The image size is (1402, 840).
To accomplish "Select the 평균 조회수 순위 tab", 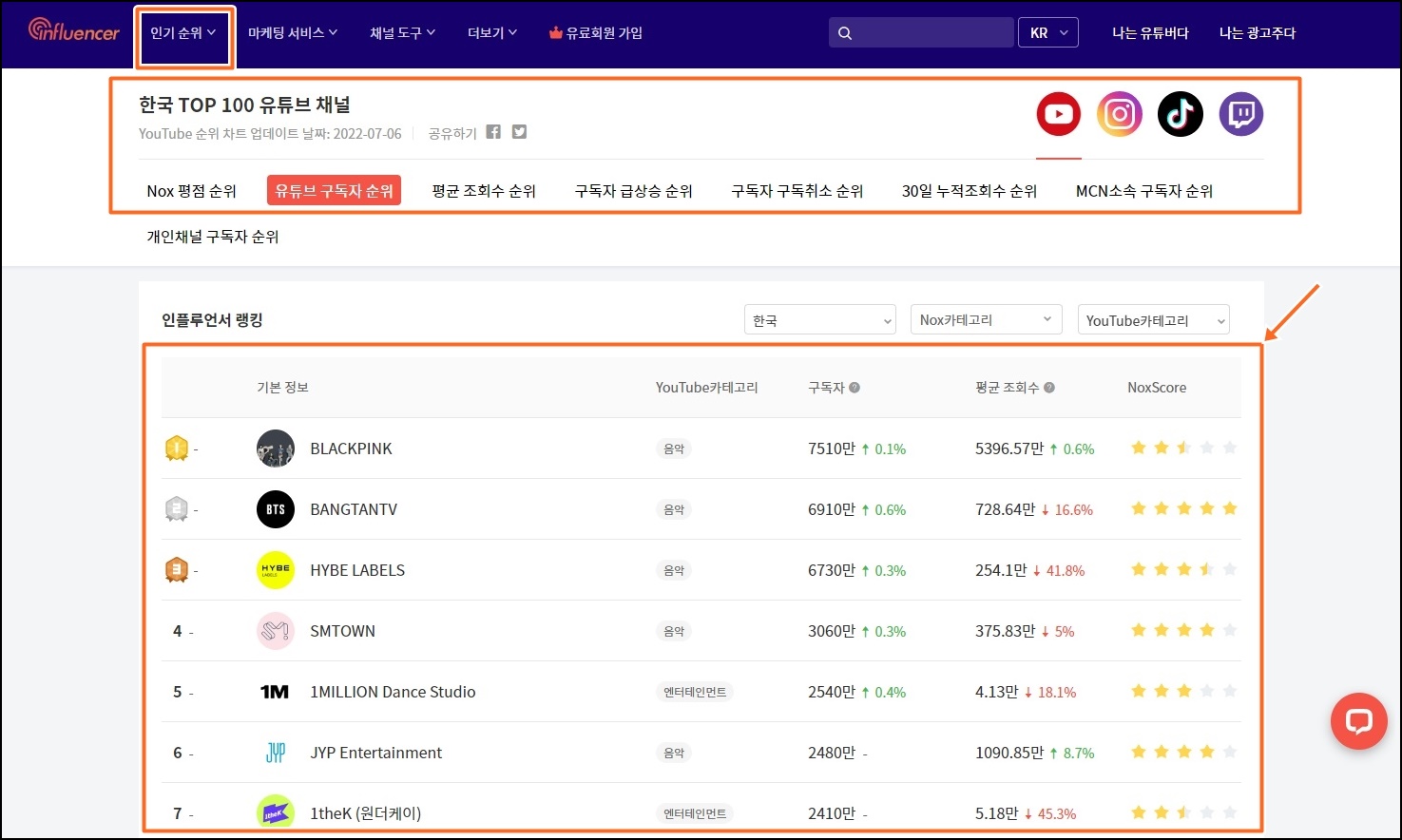I will click(484, 191).
